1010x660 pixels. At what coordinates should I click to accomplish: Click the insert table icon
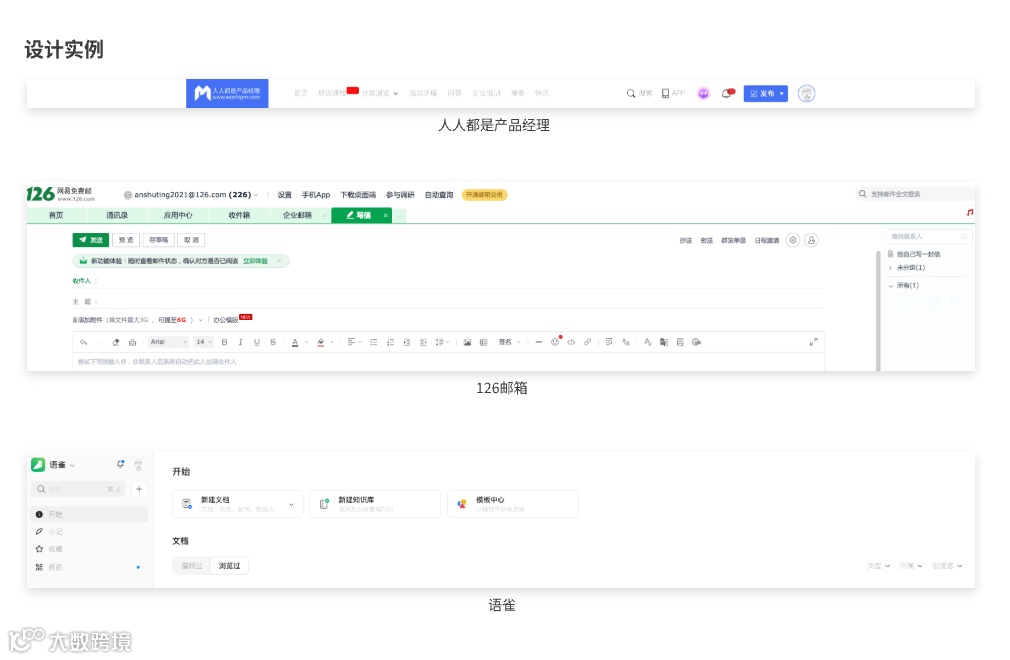coord(483,342)
